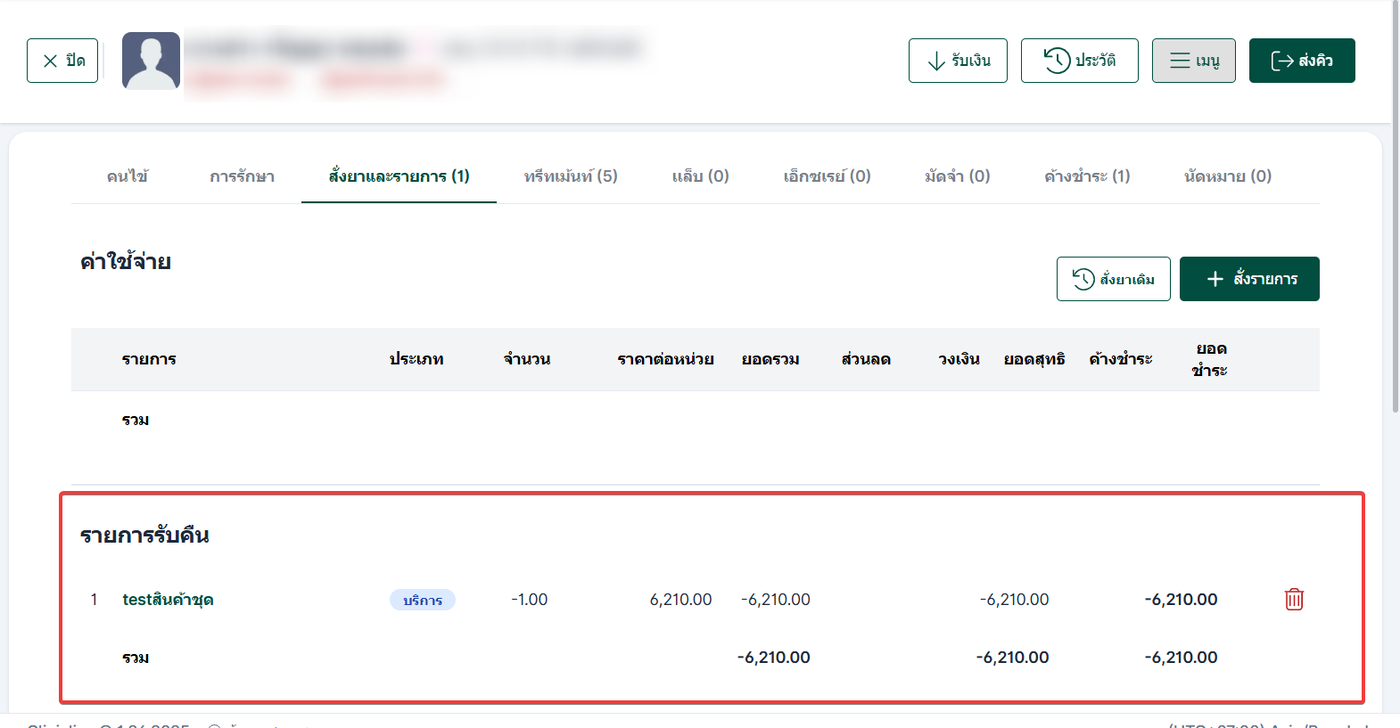The image size is (1400, 728).
Task: Open the ทรีทเมนท์ (5) tab
Action: (571, 176)
